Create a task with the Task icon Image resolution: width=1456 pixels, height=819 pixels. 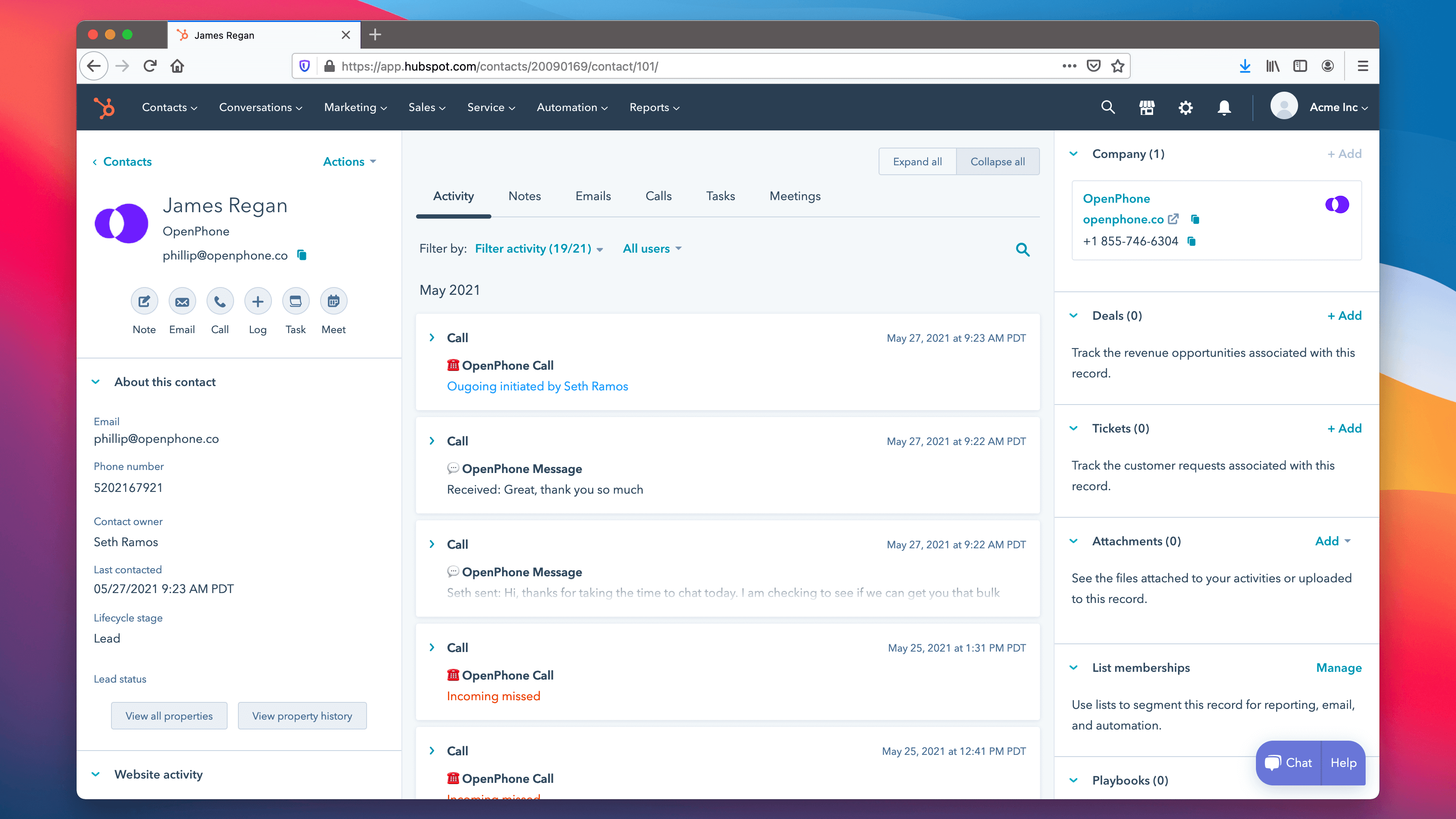[x=296, y=301]
